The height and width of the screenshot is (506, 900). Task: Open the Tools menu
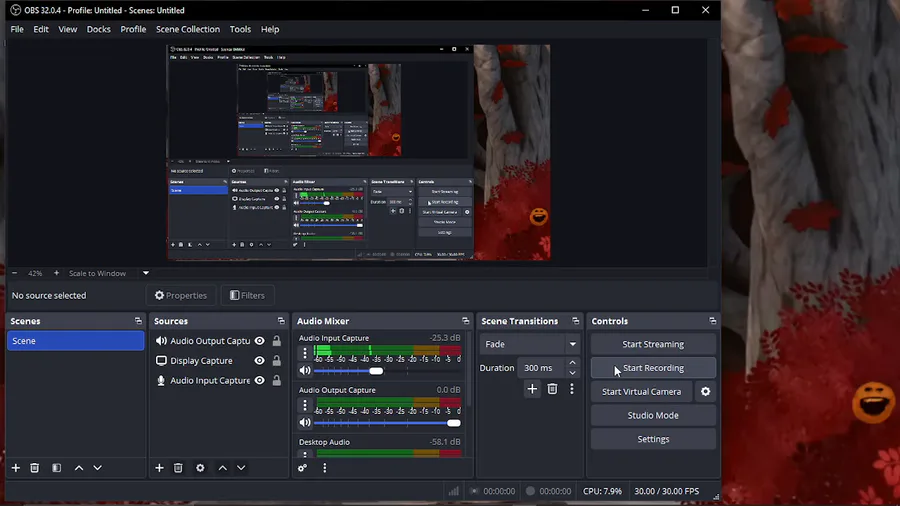pos(240,29)
